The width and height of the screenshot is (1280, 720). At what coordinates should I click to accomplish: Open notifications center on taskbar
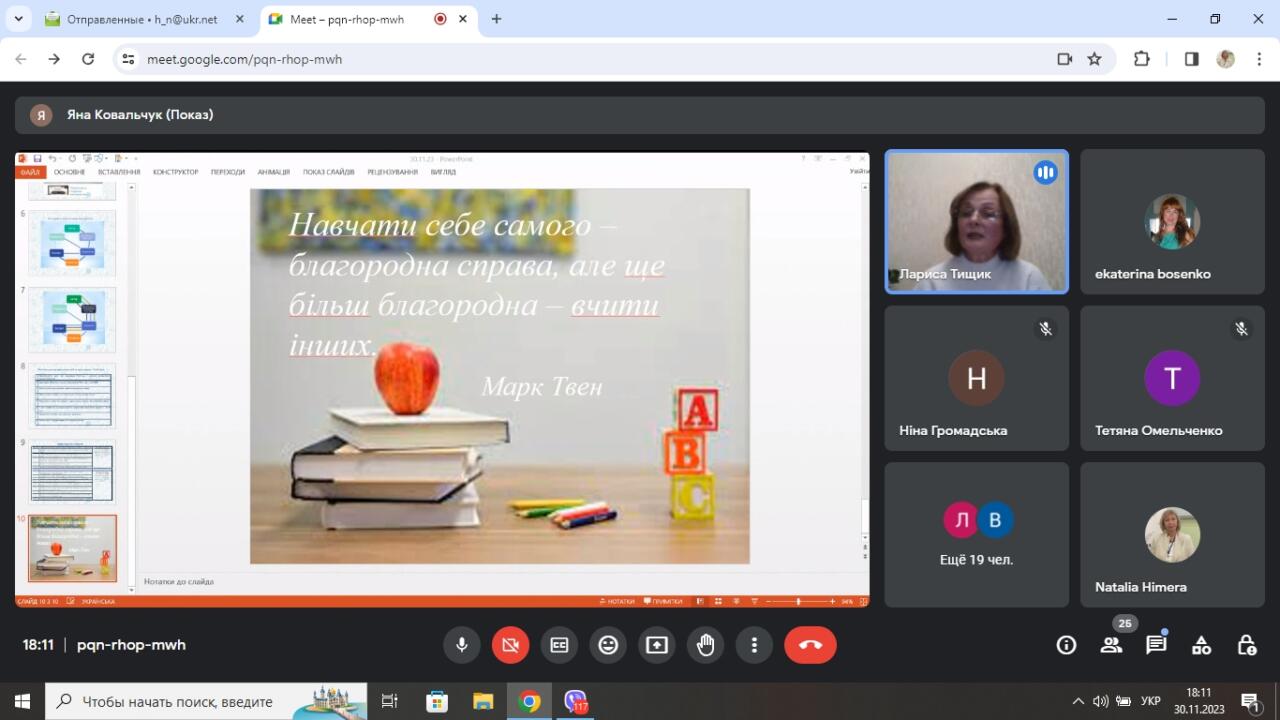(1250, 701)
